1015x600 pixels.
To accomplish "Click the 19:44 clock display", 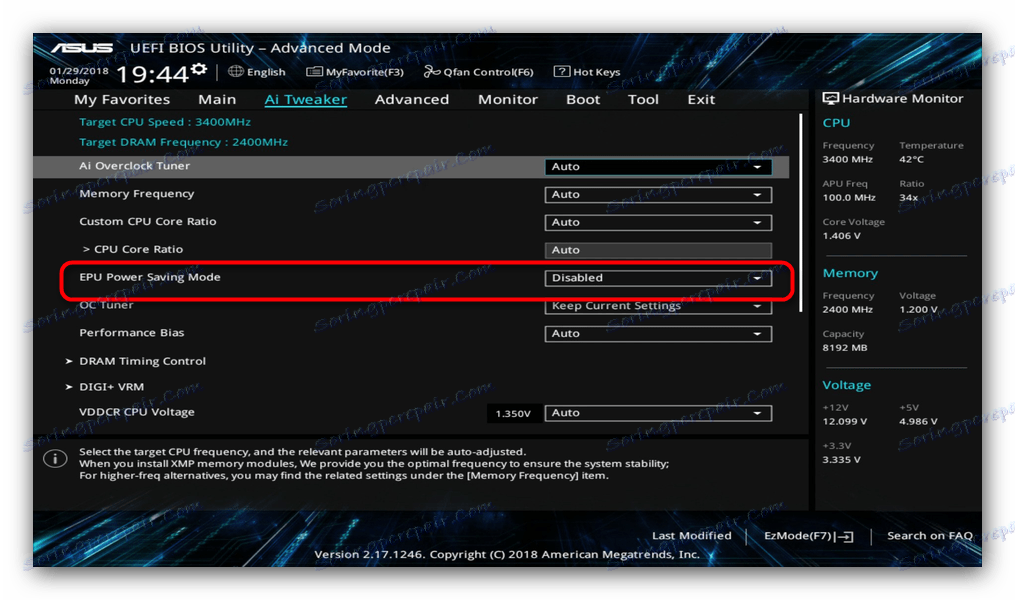I will [152, 74].
